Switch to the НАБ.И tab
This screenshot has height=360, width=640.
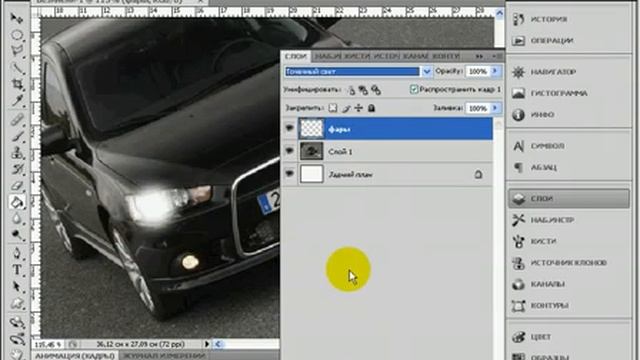(328, 56)
